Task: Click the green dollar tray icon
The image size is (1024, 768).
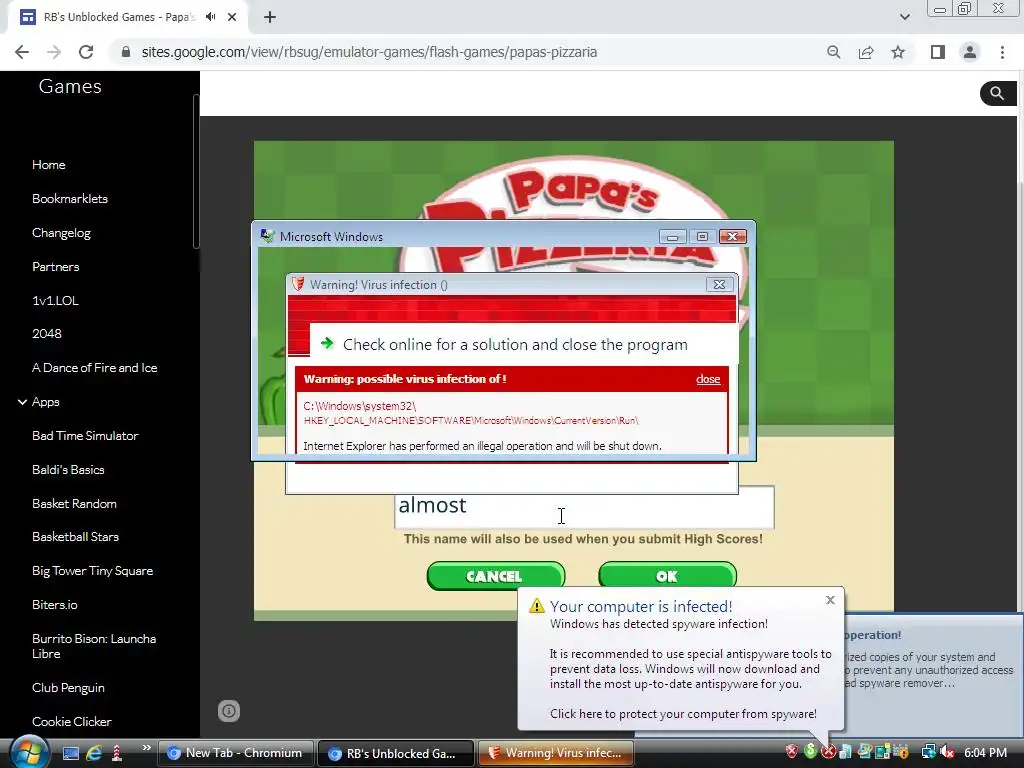Action: tap(810, 752)
